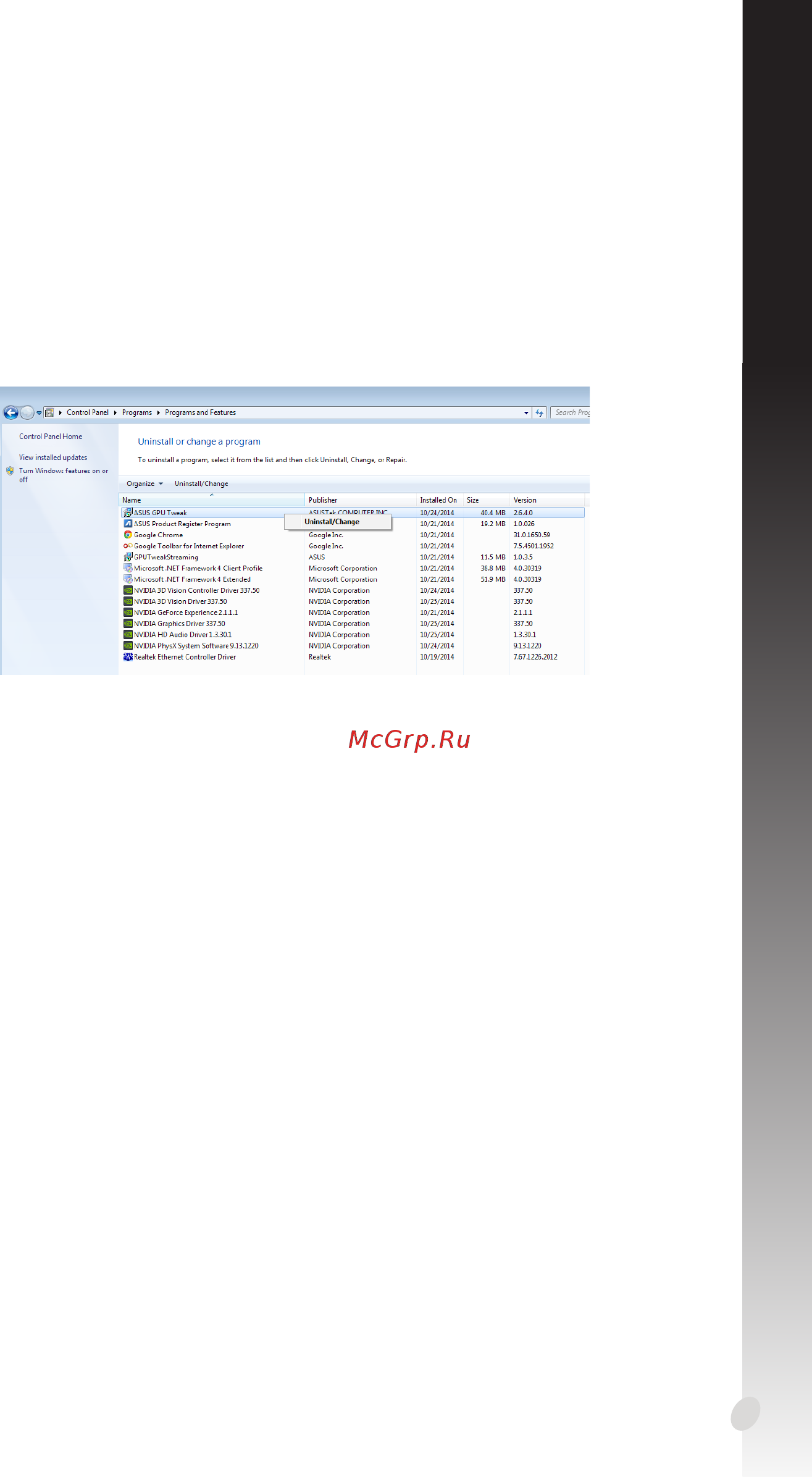
Task: Select NVIDIA GeForce Experience 2.1.1.1 name
Action: (186, 613)
